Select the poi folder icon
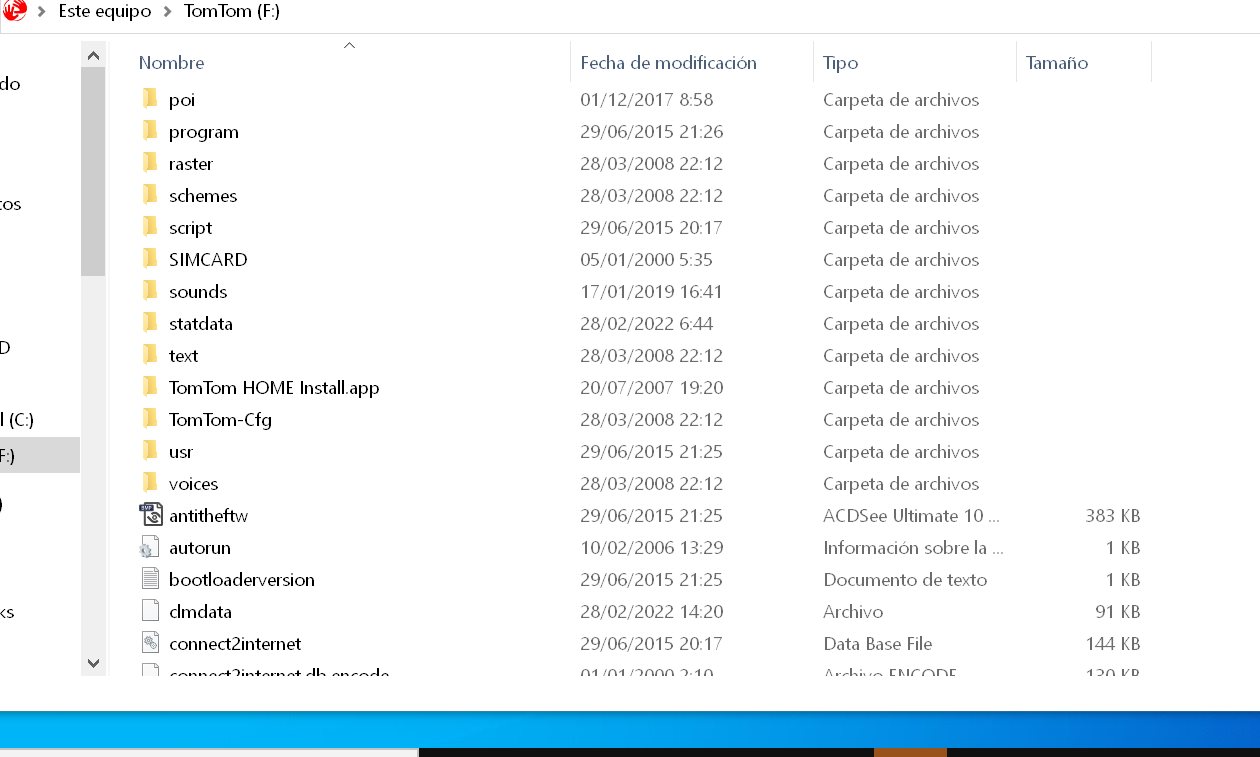 click(150, 99)
